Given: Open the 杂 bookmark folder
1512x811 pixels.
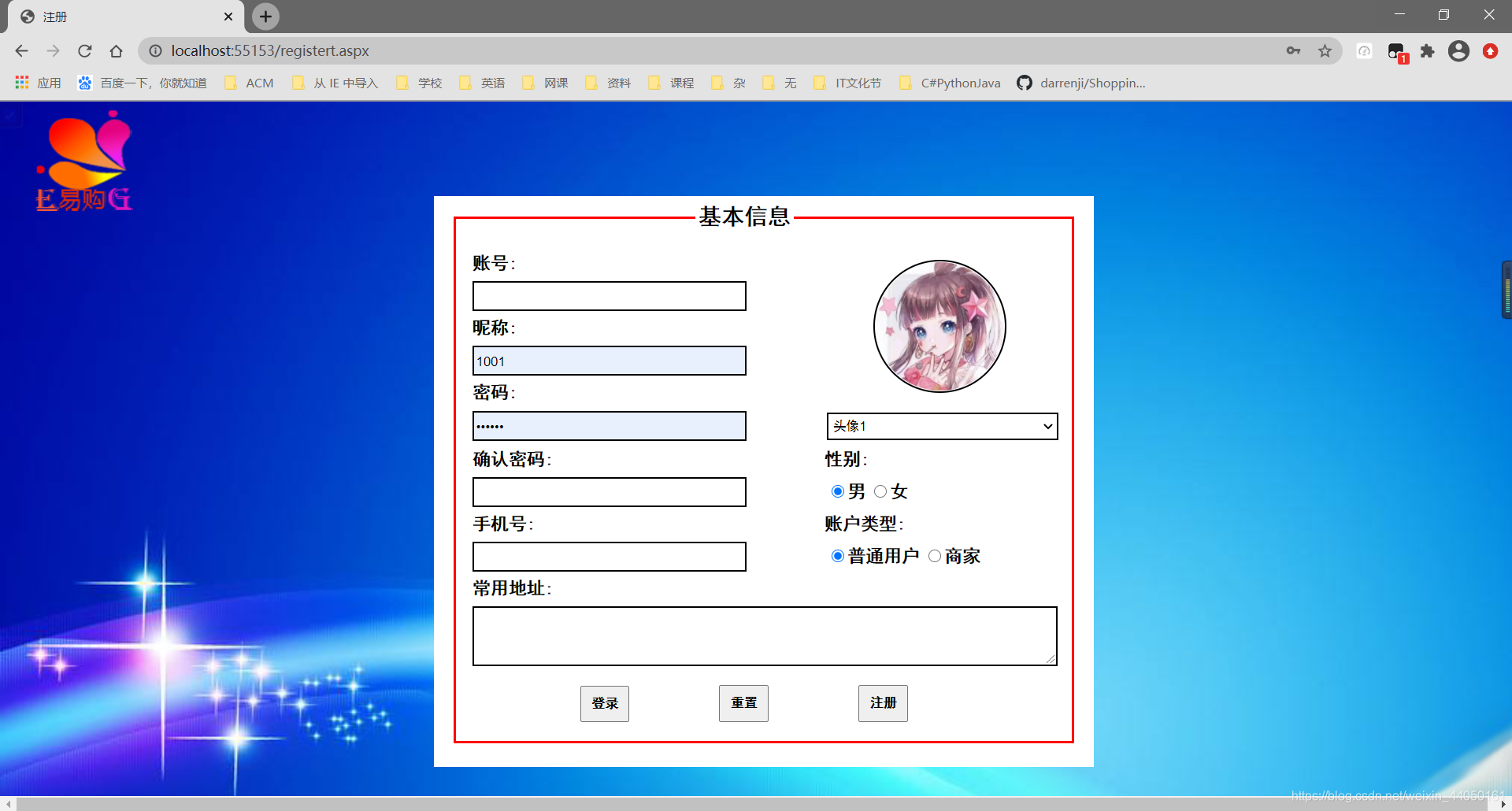Looking at the screenshot, I should (x=728, y=83).
